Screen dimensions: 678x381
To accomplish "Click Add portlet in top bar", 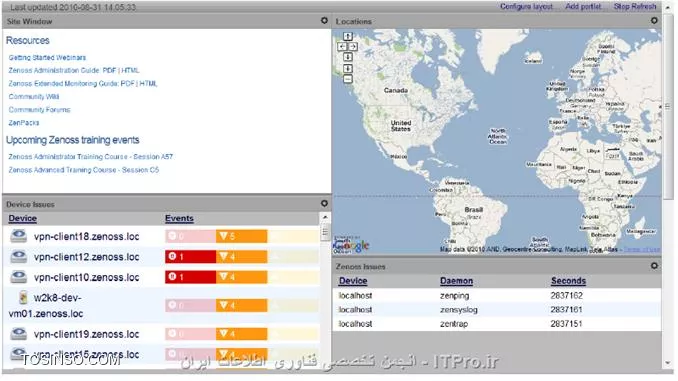I will [583, 6].
